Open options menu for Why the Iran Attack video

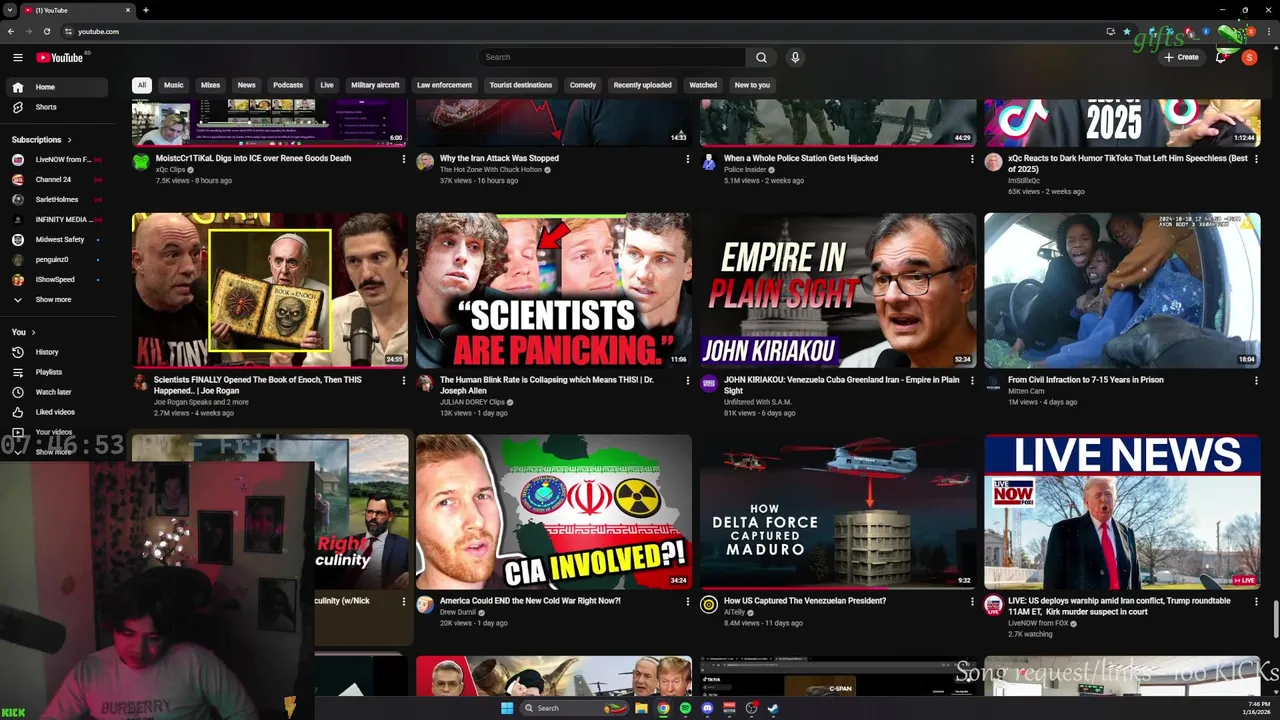pyautogui.click(x=688, y=159)
